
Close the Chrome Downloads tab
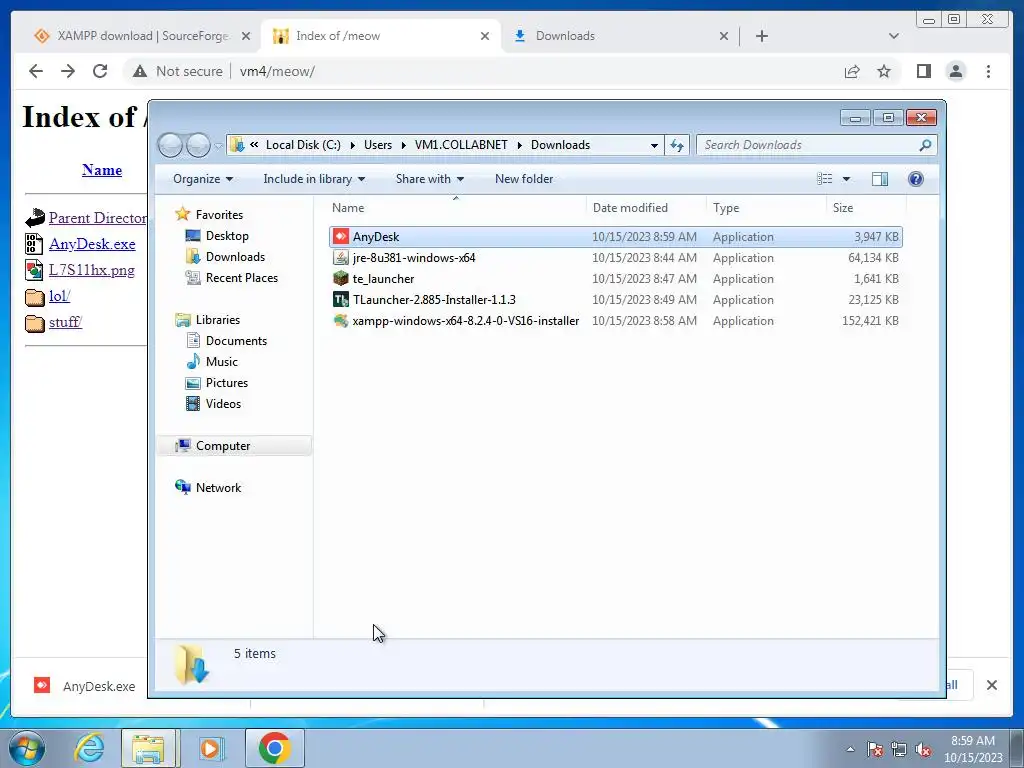(x=724, y=36)
